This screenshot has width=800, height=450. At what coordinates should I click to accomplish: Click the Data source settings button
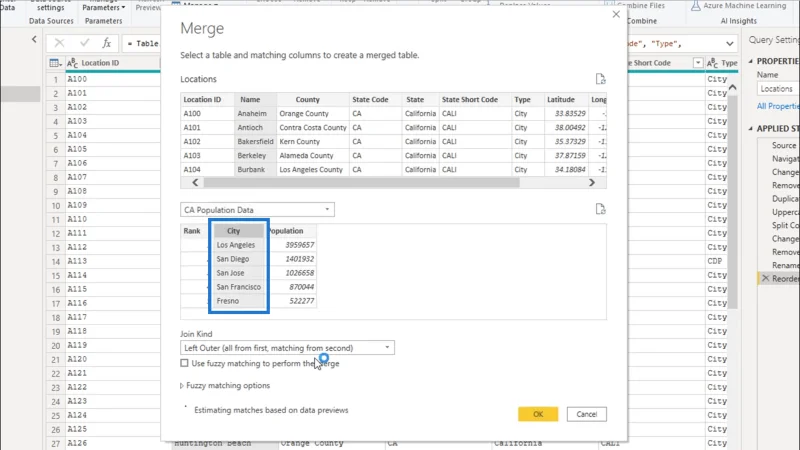point(51,6)
